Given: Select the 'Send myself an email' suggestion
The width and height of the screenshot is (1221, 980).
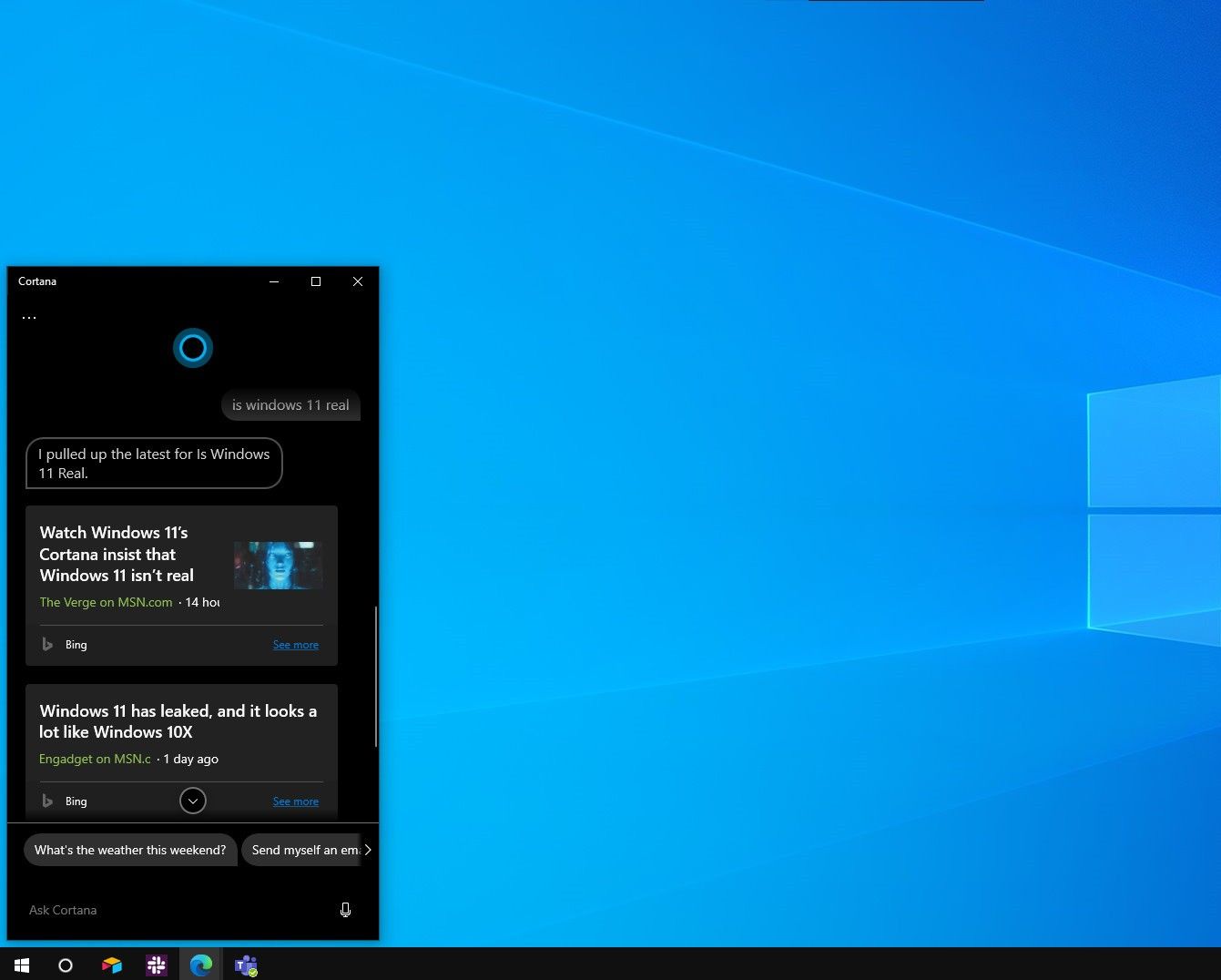Looking at the screenshot, I should (x=301, y=850).
